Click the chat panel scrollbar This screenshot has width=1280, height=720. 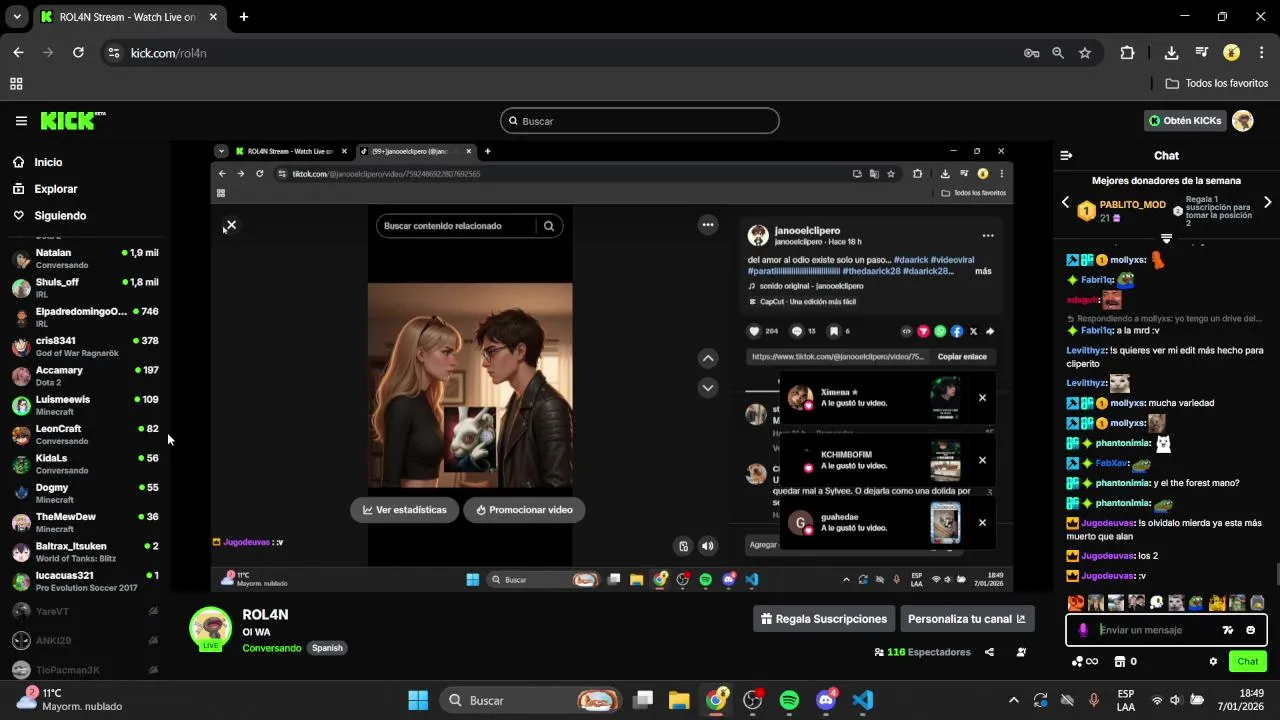[1276, 574]
